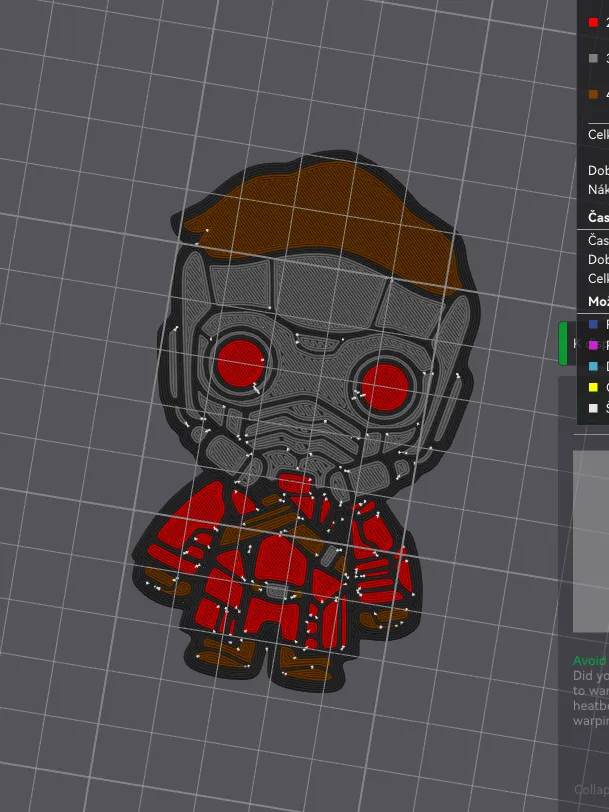Click the figure's right red eye circle
609x812 pixels.
point(383,384)
